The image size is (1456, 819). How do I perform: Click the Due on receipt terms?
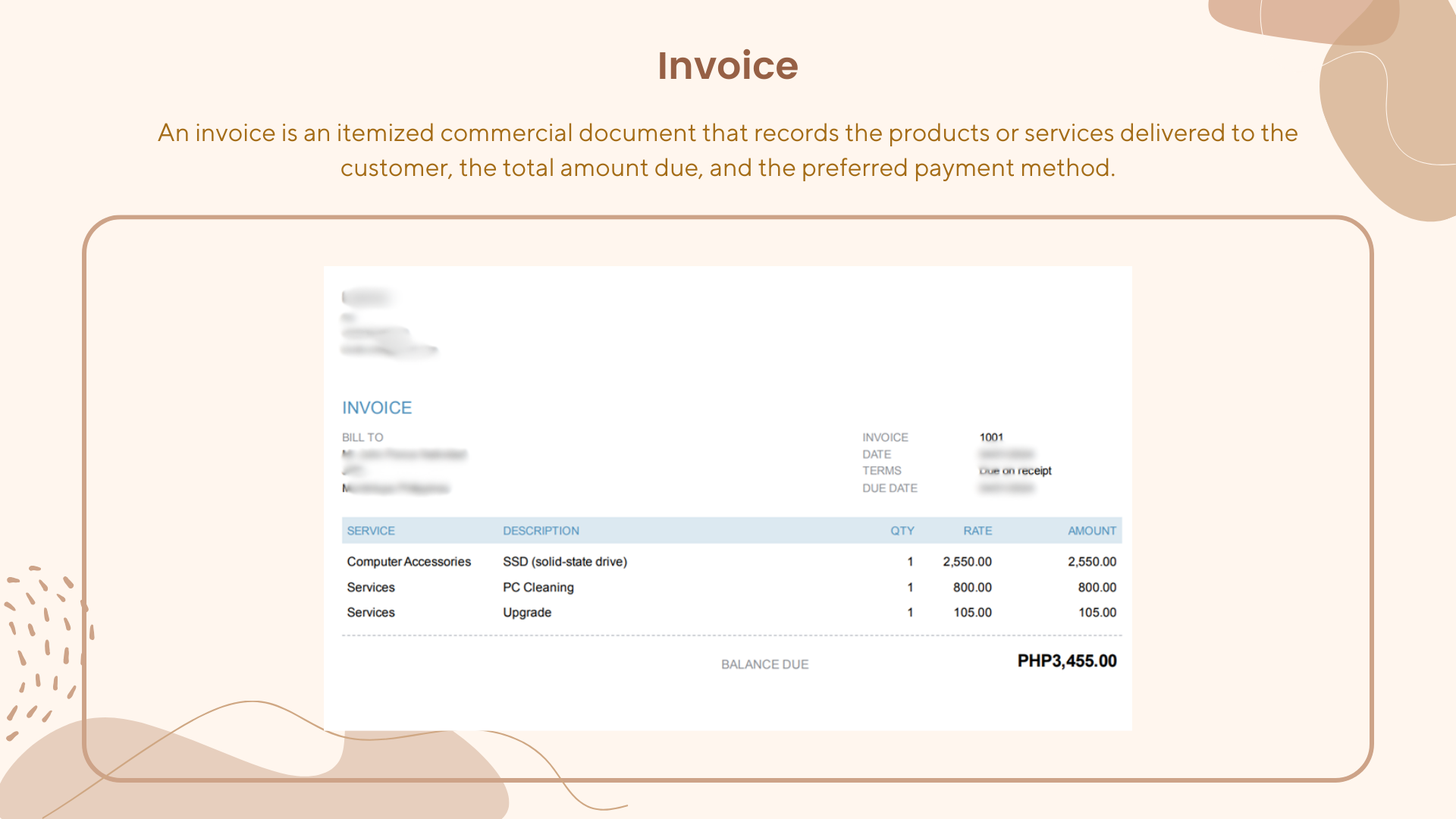pyautogui.click(x=1015, y=471)
